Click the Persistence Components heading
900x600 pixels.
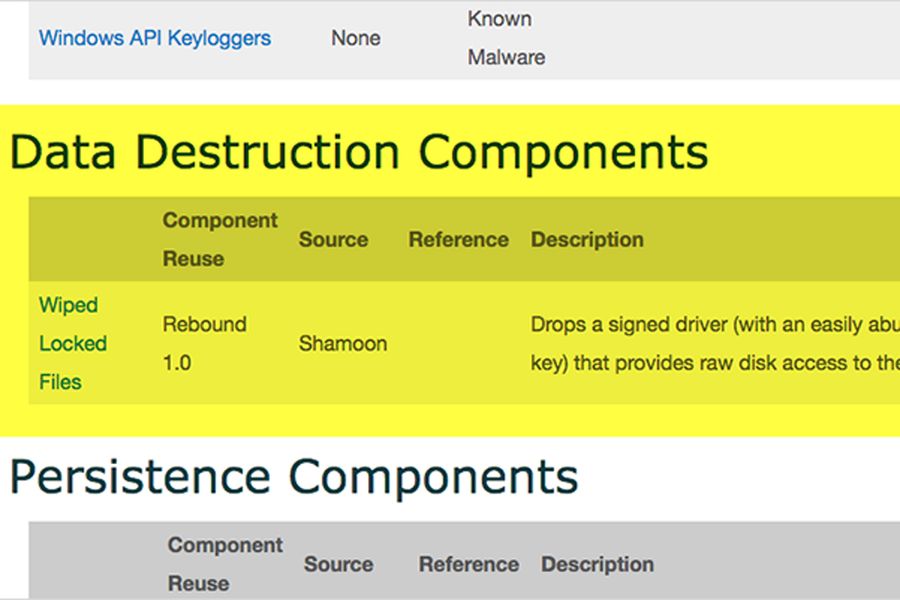coord(294,477)
